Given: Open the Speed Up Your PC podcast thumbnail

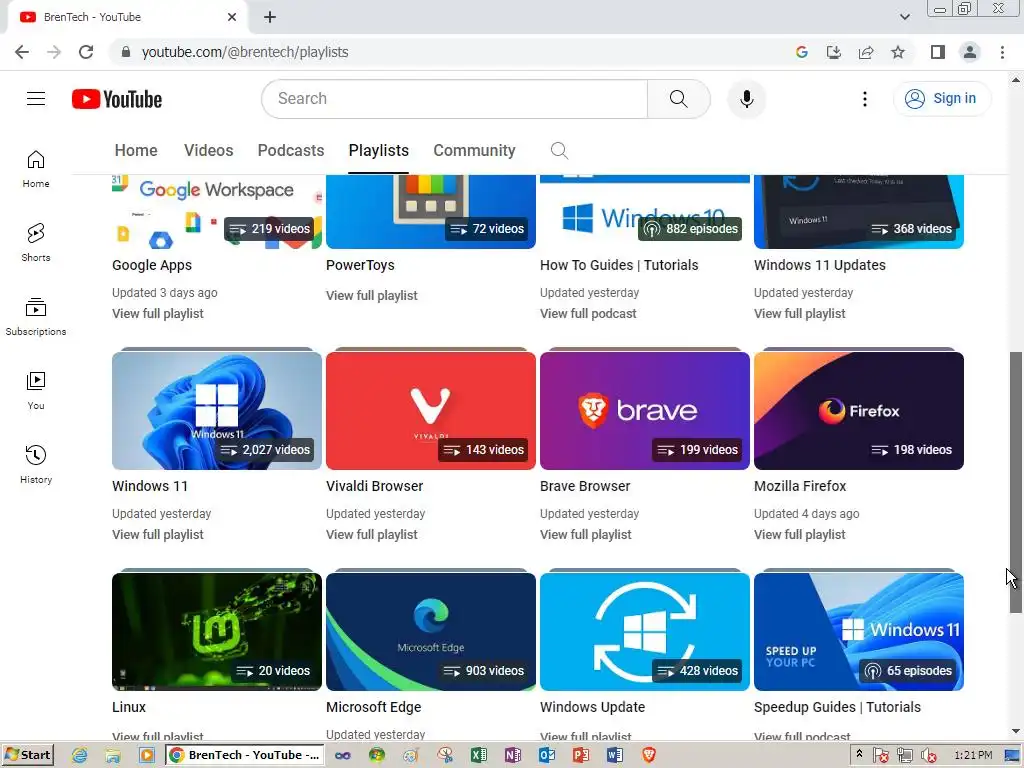Looking at the screenshot, I should pyautogui.click(x=859, y=632).
